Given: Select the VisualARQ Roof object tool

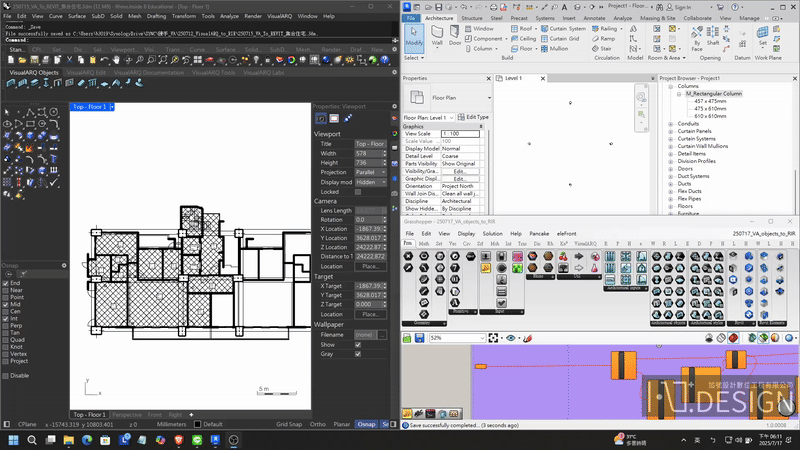Looking at the screenshot, I should [x=116, y=83].
